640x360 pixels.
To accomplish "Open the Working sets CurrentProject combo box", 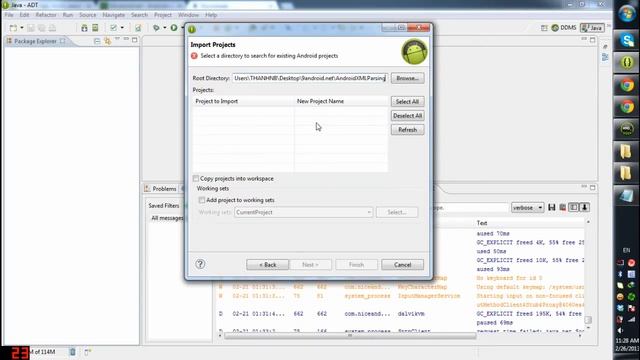I will tap(303, 212).
